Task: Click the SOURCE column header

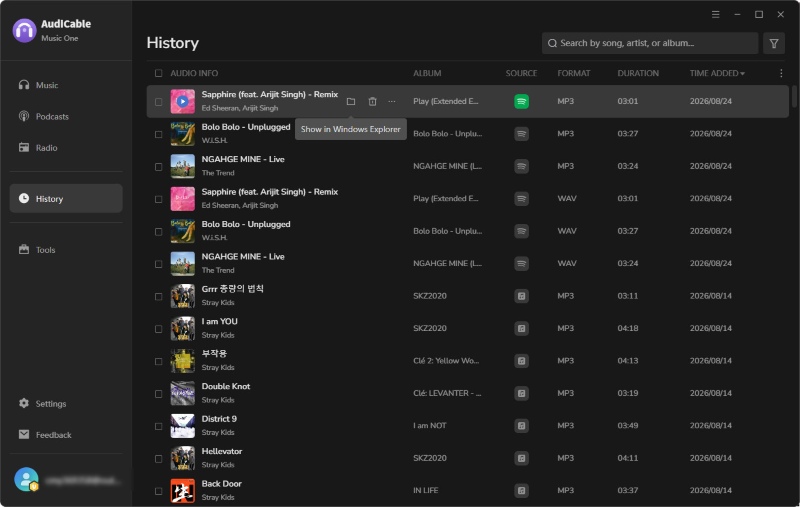Action: pos(521,73)
